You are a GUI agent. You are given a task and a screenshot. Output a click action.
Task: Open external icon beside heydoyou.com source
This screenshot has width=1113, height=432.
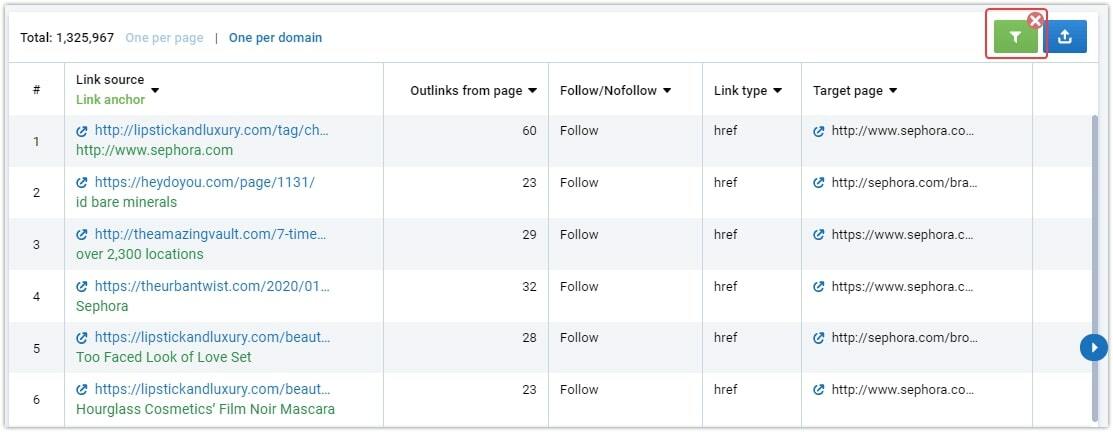click(x=82, y=183)
